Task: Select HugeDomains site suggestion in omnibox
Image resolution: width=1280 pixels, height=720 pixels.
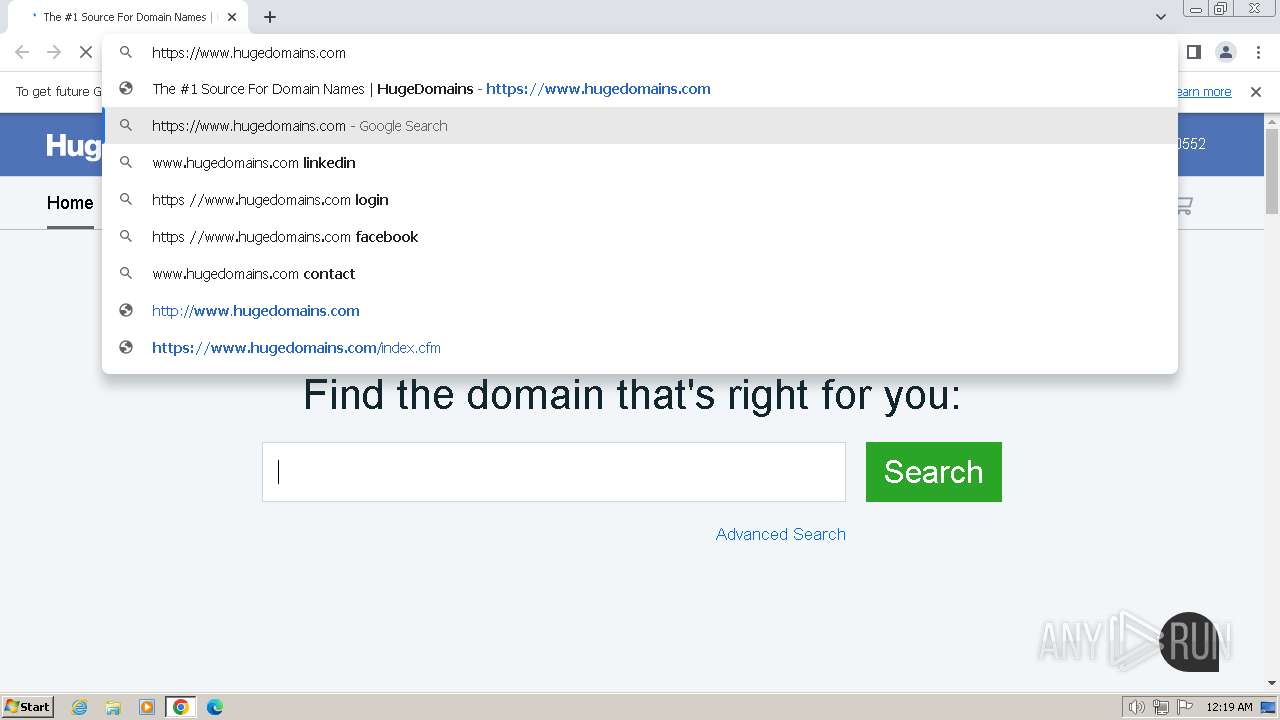Action: [640, 89]
